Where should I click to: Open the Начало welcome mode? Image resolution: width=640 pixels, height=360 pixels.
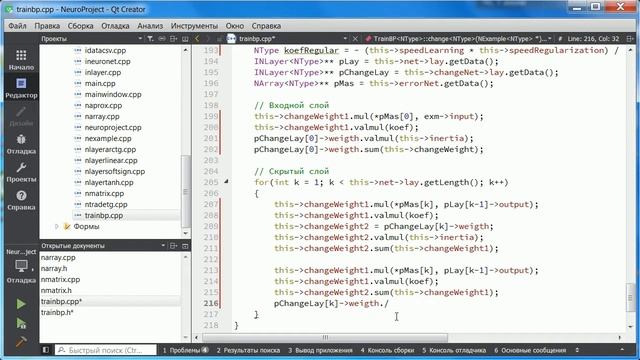click(21, 60)
